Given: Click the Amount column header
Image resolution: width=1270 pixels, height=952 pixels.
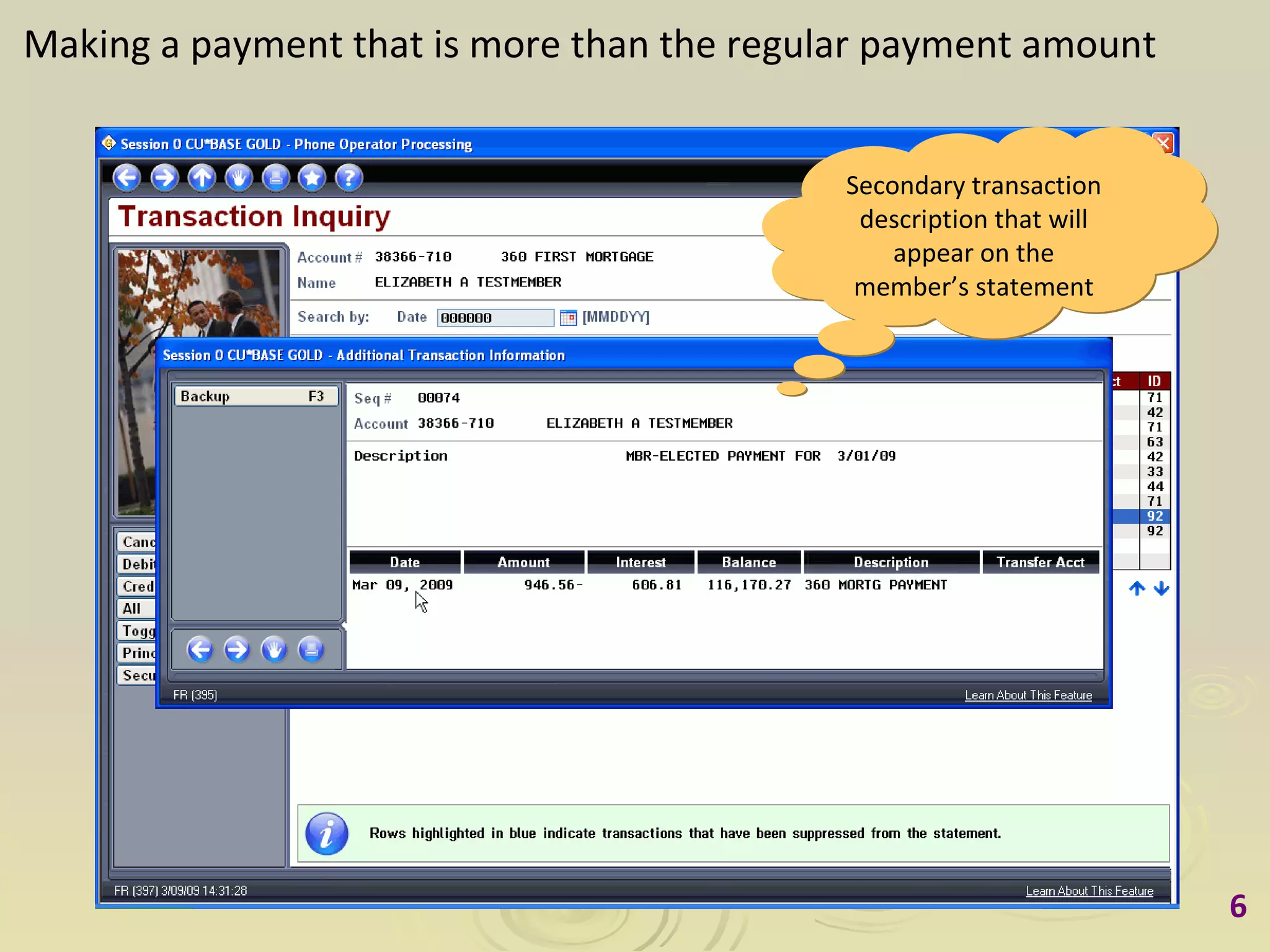Looking at the screenshot, I should pos(524,562).
